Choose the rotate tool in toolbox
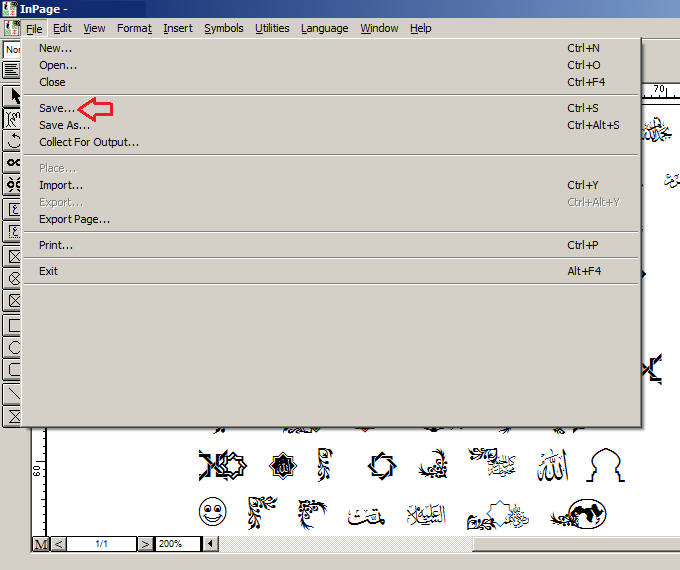 point(13,141)
